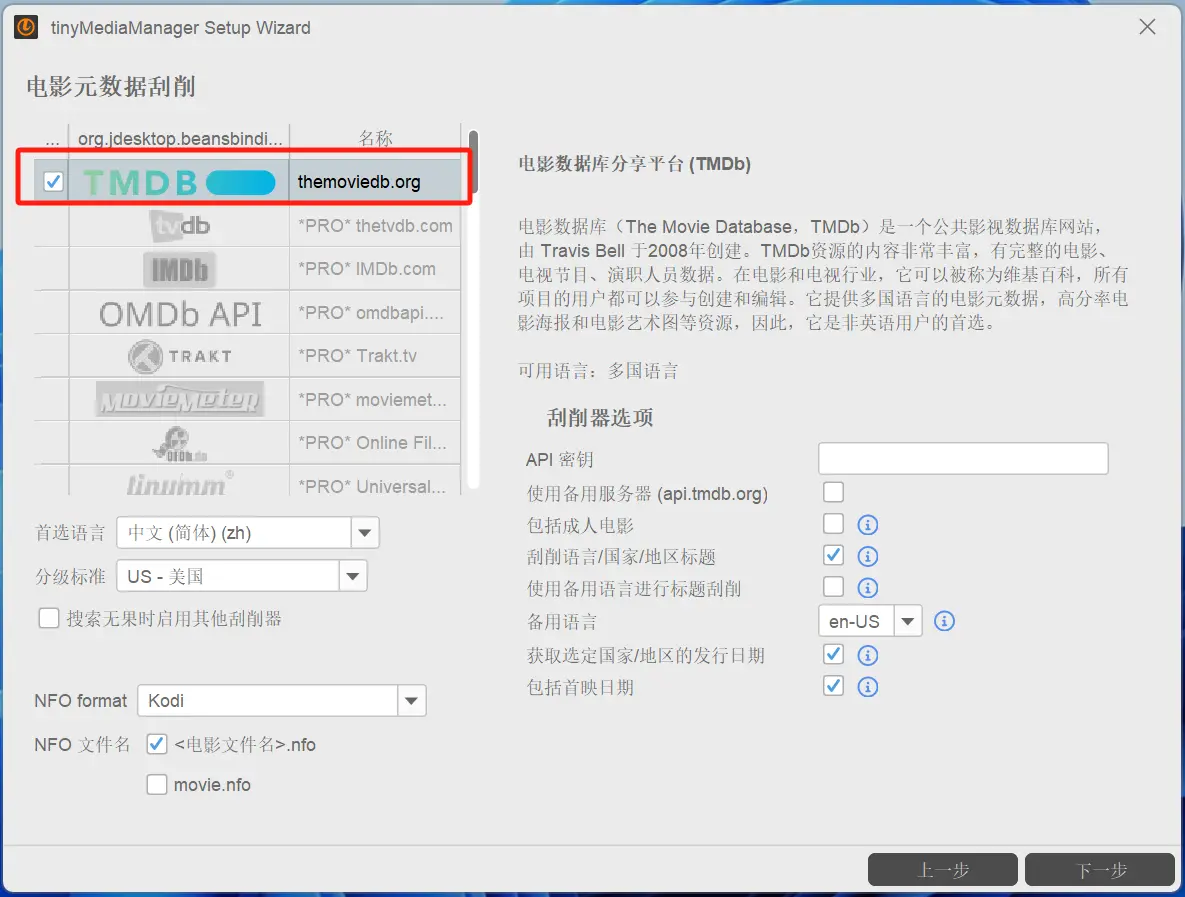The image size is (1185, 897).
Task: Select the IMDb scraper logo
Action: pos(180,268)
